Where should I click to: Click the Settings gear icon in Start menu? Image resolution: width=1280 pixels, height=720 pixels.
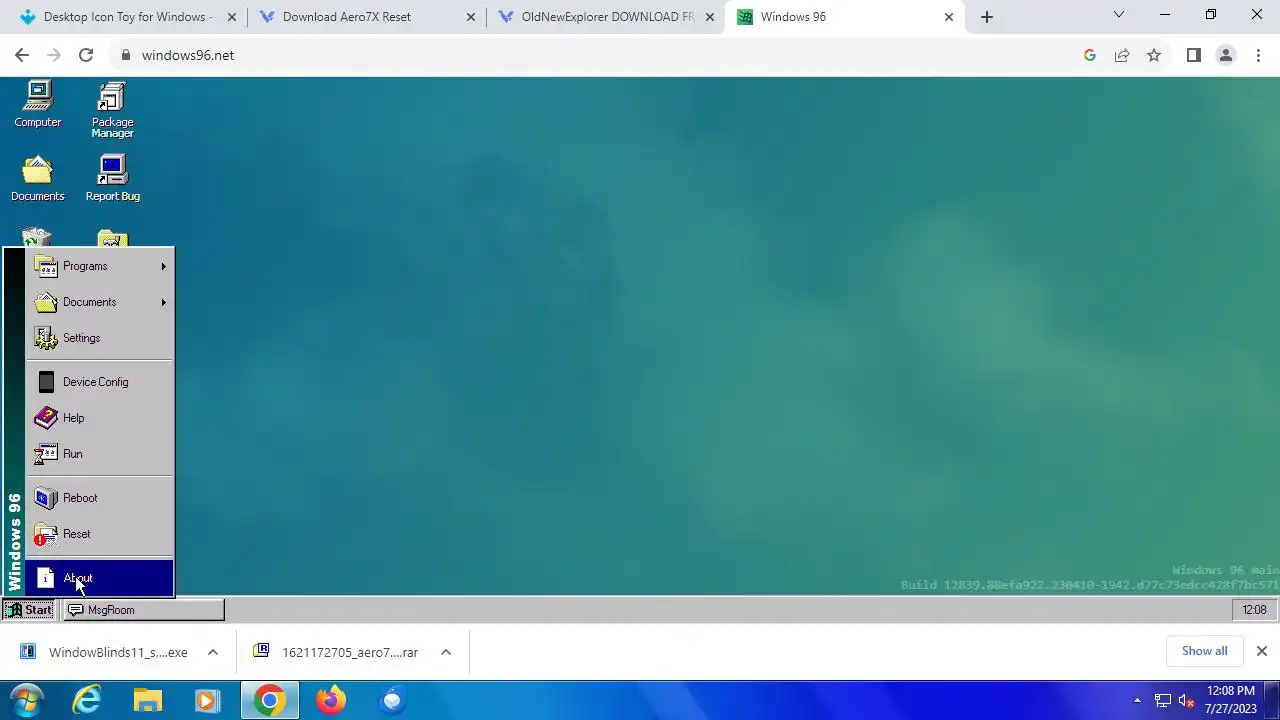(46, 338)
